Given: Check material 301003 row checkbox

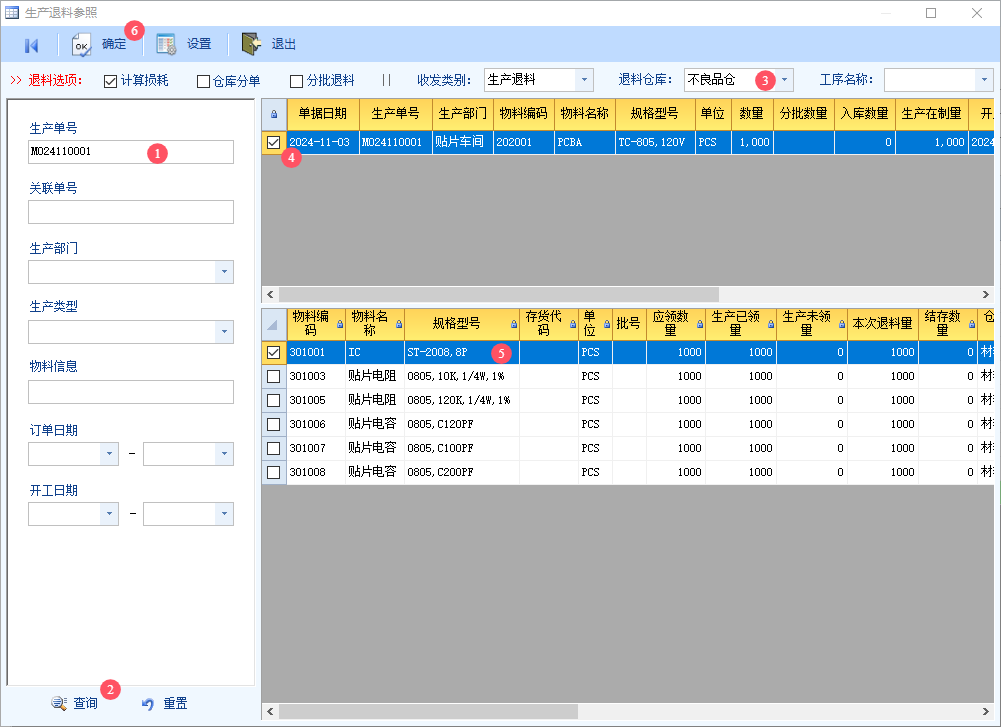Looking at the screenshot, I should tap(273, 377).
